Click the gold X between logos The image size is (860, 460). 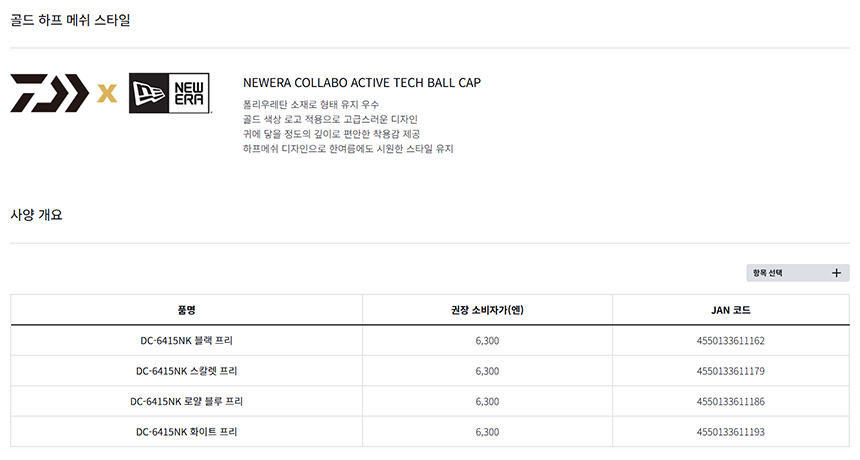point(107,94)
